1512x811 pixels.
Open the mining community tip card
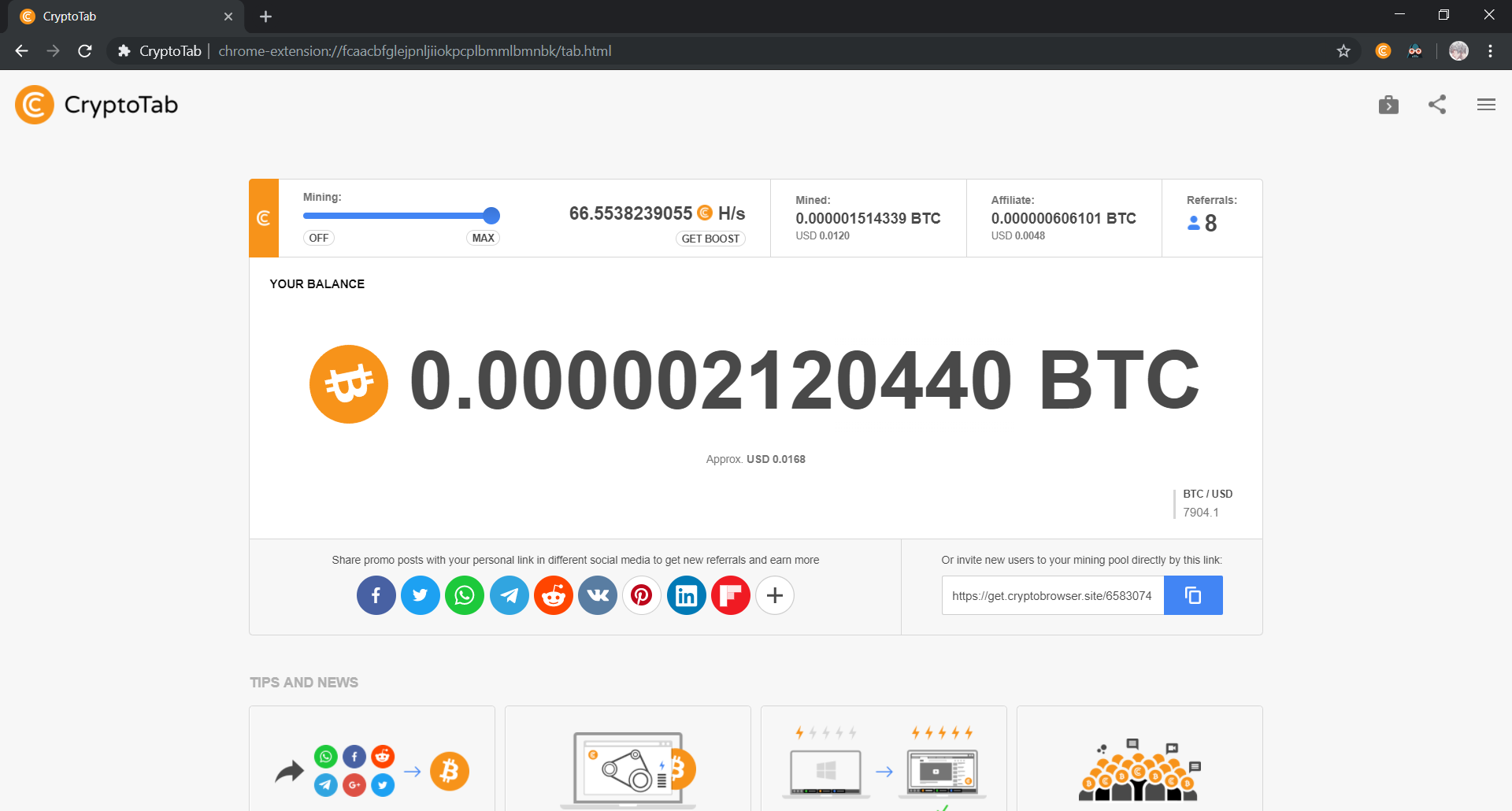pos(1140,758)
